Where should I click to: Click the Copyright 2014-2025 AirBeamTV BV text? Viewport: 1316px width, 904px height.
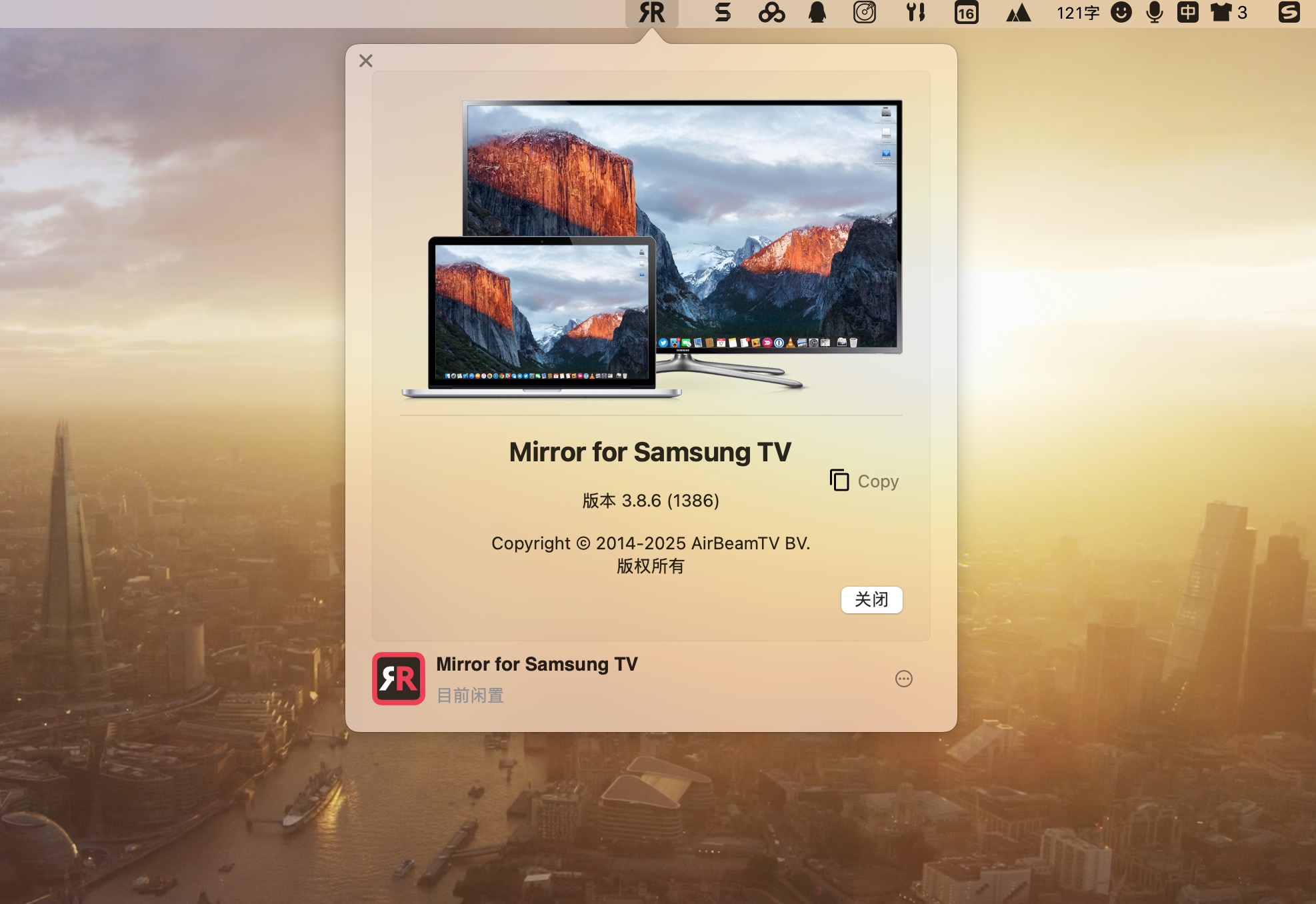[x=651, y=543]
